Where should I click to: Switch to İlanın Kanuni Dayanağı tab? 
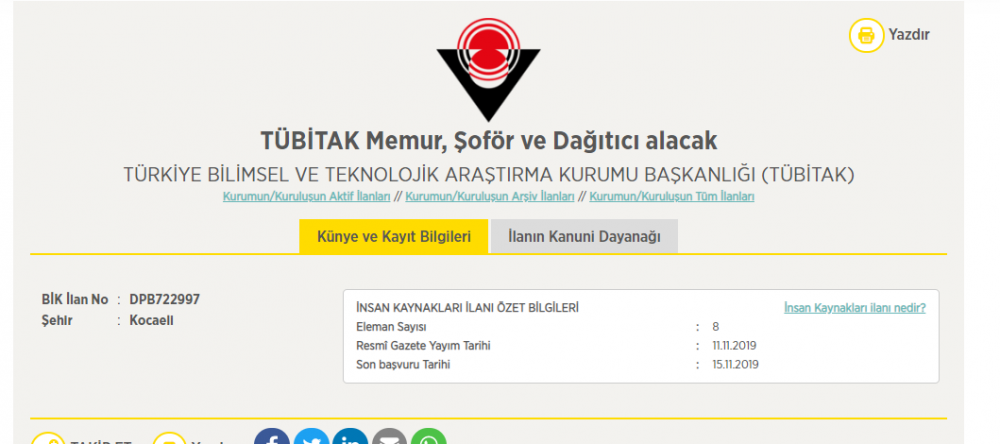584,237
